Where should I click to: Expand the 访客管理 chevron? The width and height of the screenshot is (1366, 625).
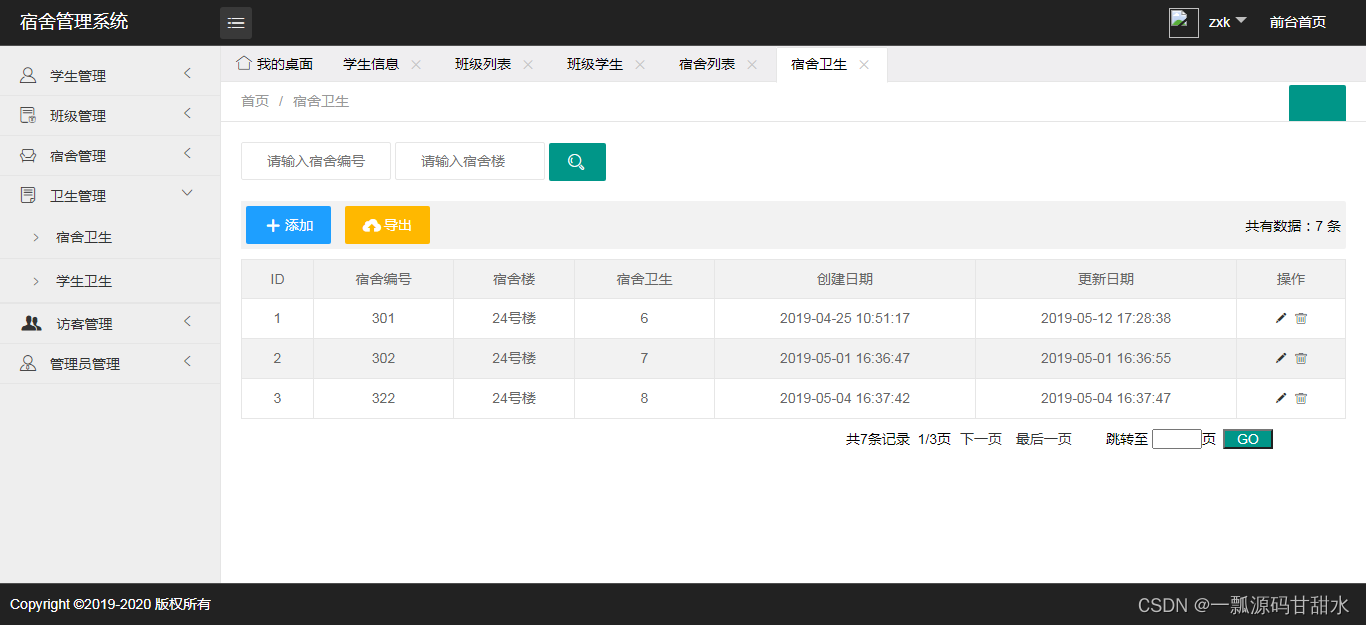pos(187,321)
